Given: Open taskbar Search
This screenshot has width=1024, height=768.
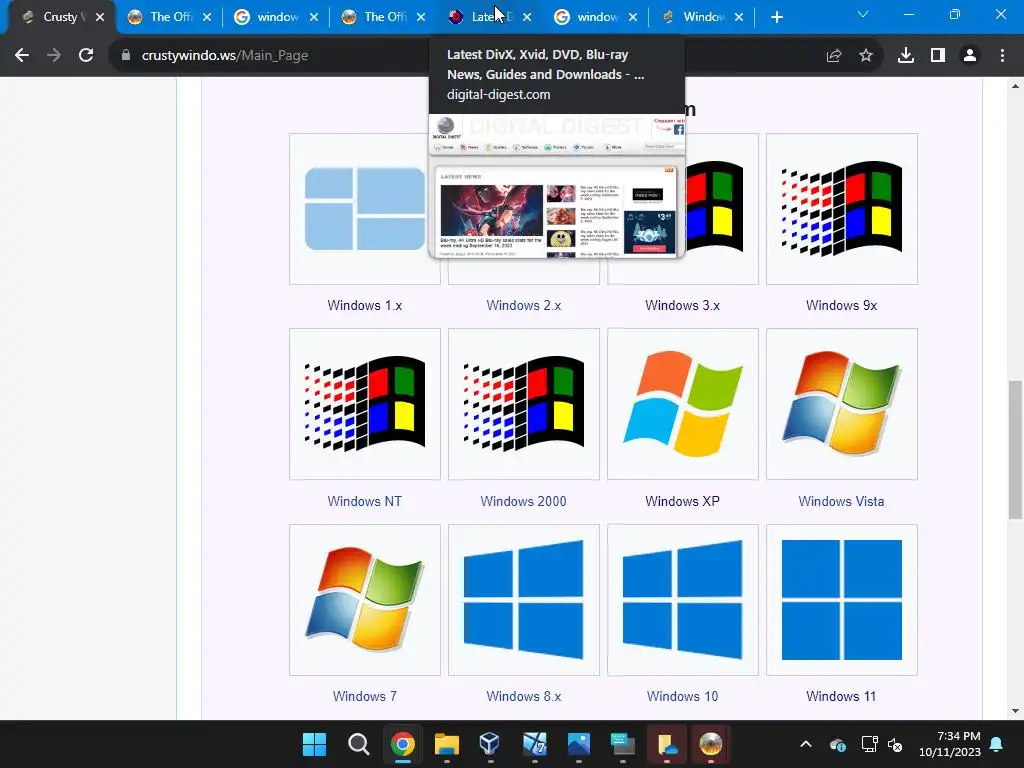Looking at the screenshot, I should (358, 744).
